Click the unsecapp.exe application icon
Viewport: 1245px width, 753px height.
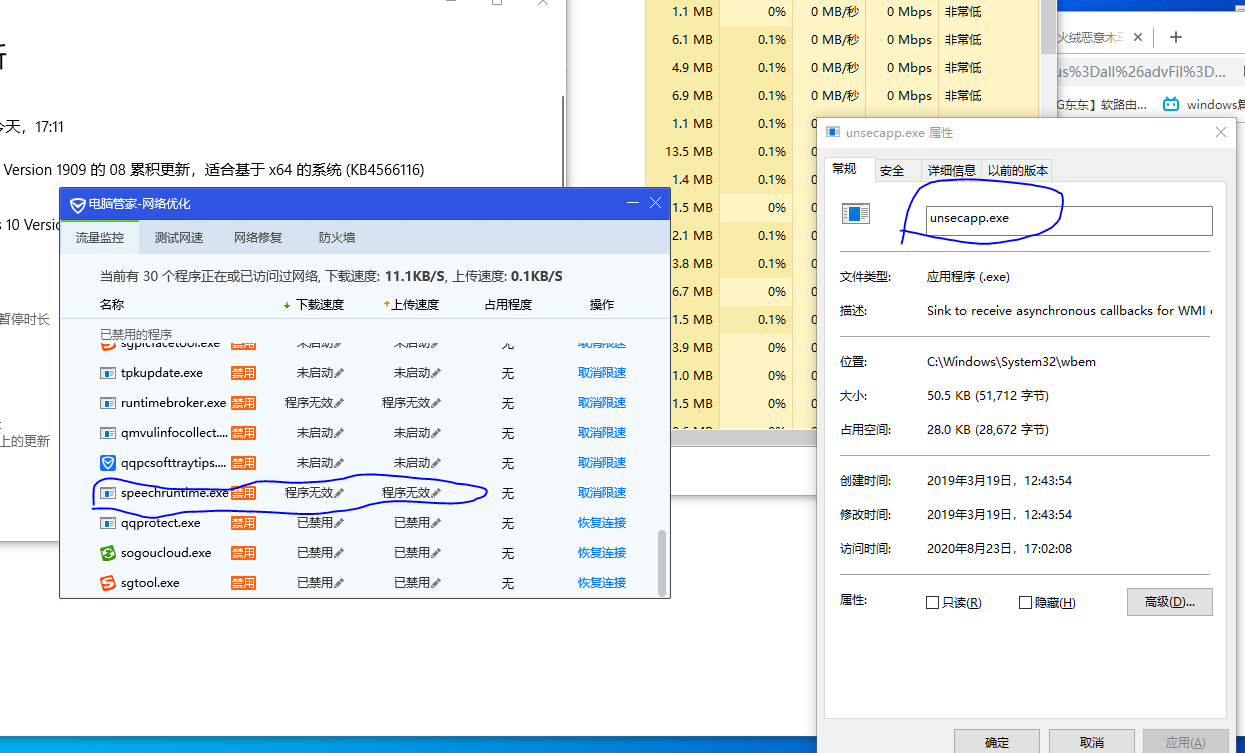click(856, 213)
